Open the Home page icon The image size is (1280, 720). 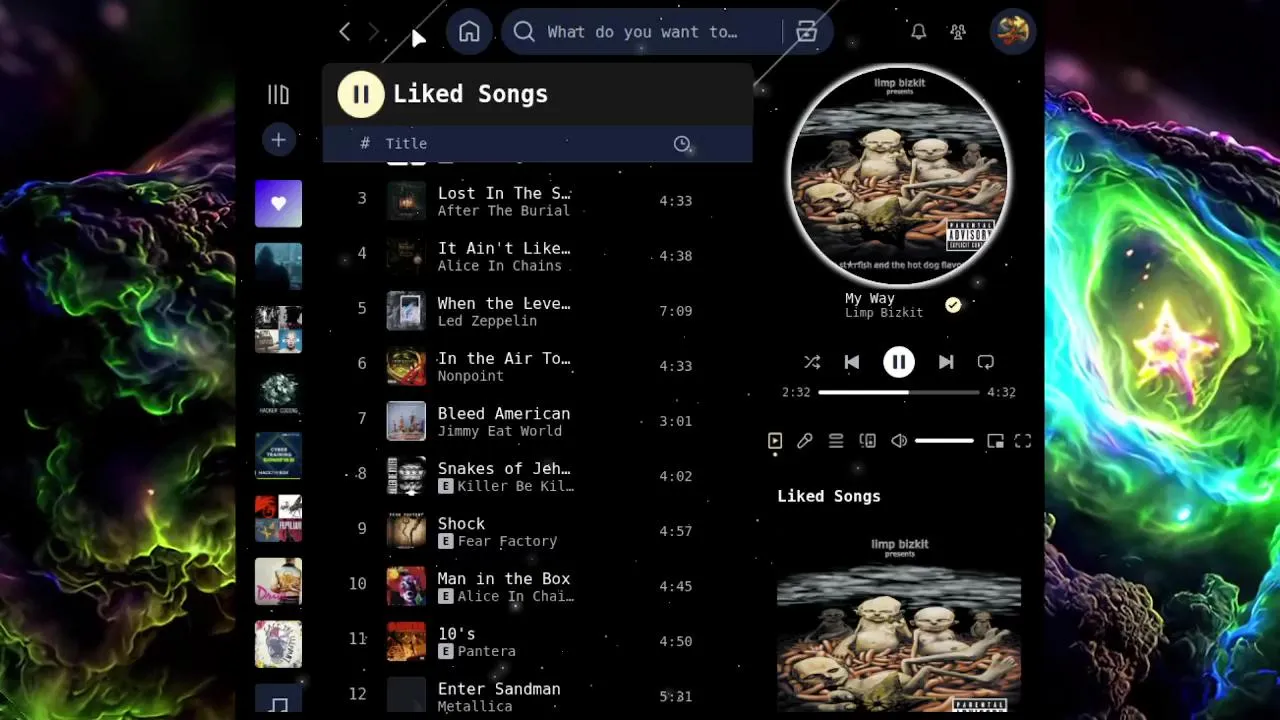point(469,32)
